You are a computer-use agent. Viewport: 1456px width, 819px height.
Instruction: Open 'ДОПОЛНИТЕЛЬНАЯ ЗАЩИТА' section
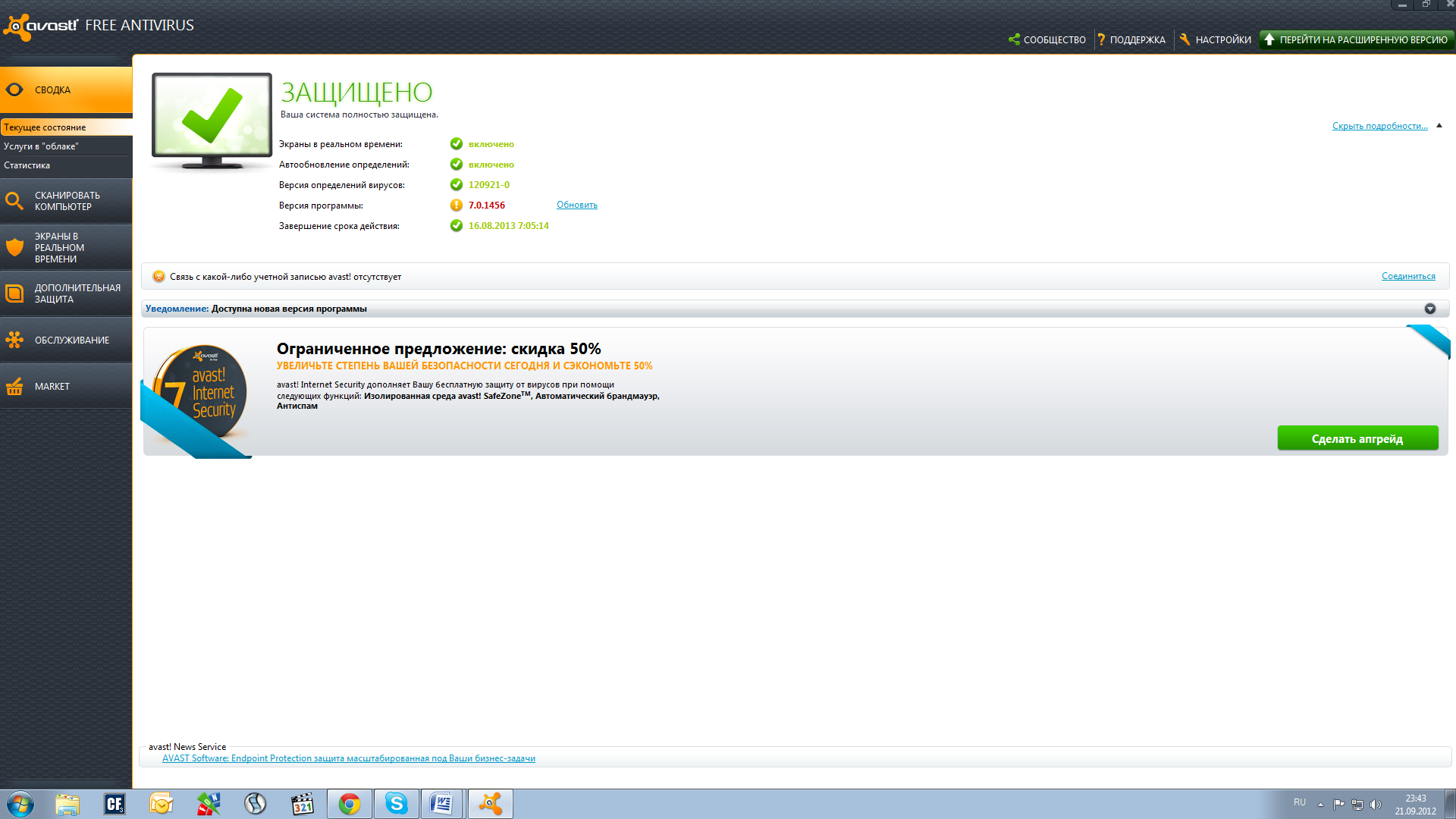coord(66,293)
